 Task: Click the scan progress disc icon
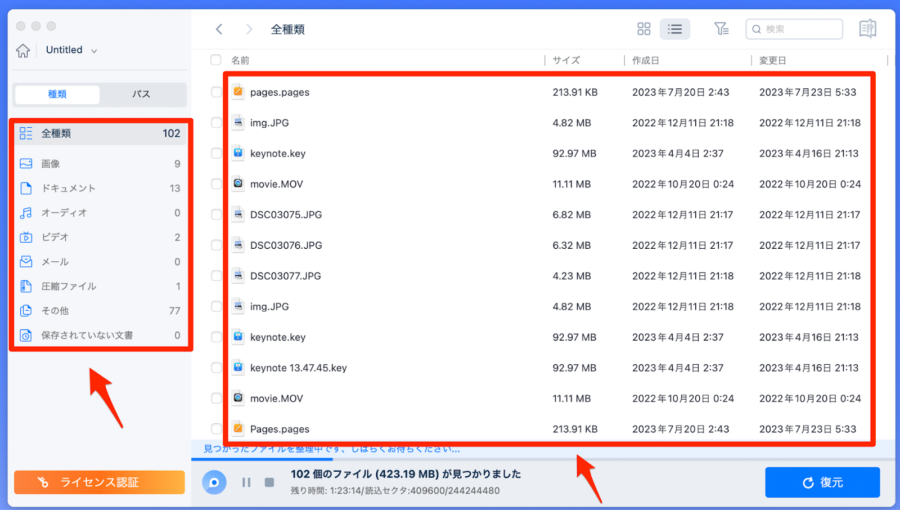(214, 482)
